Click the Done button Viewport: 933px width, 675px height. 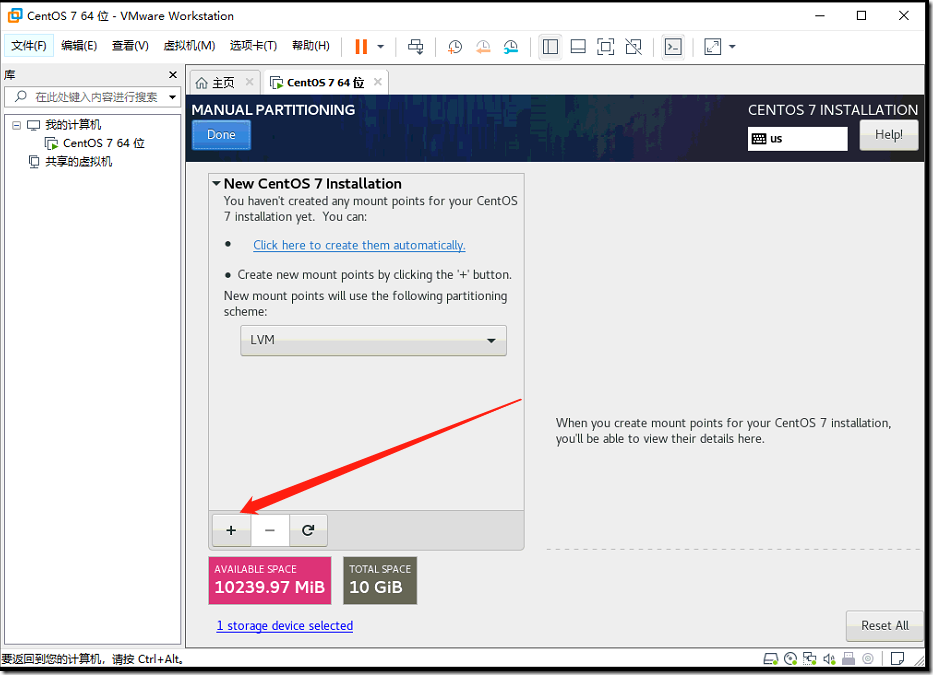click(221, 135)
